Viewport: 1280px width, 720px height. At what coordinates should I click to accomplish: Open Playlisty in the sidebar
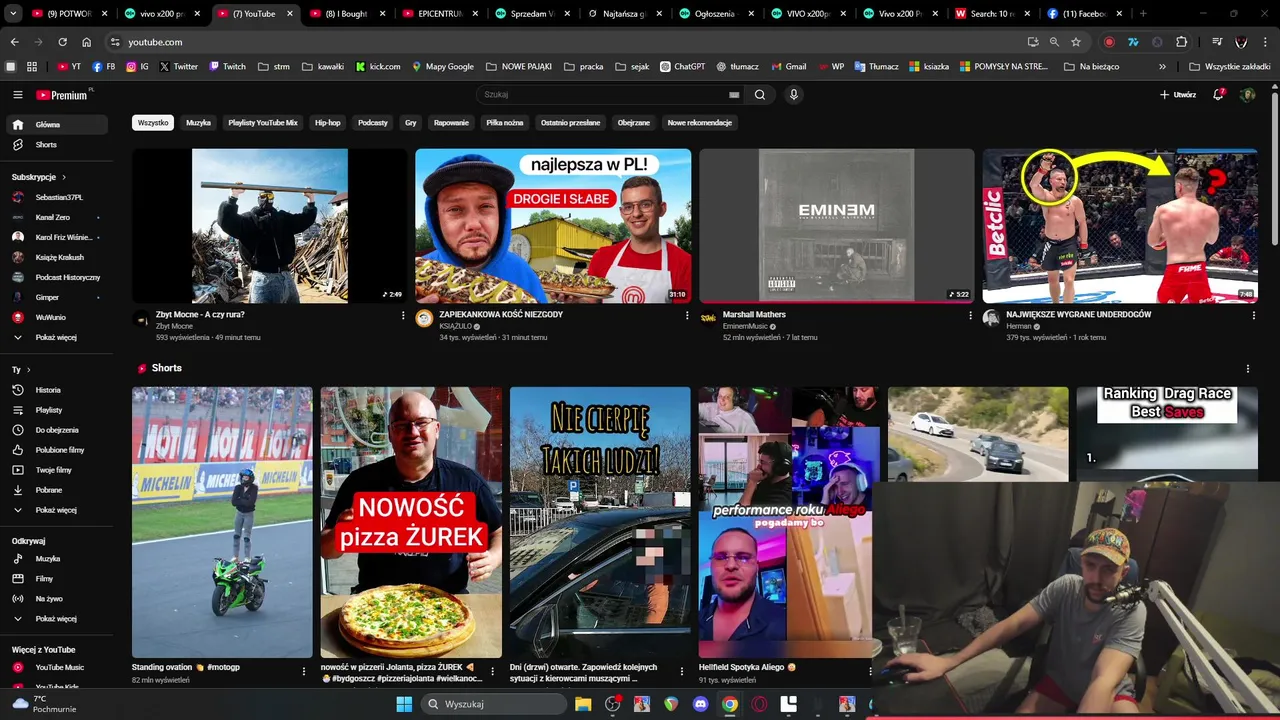(55, 410)
